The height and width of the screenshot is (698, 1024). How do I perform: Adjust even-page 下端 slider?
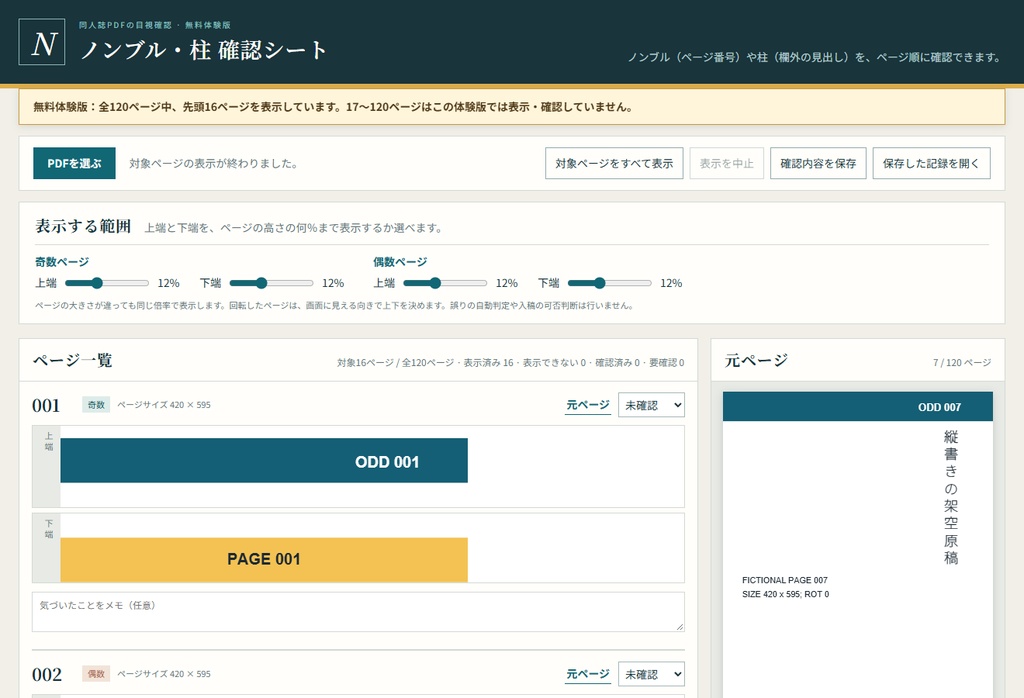[x=610, y=283]
